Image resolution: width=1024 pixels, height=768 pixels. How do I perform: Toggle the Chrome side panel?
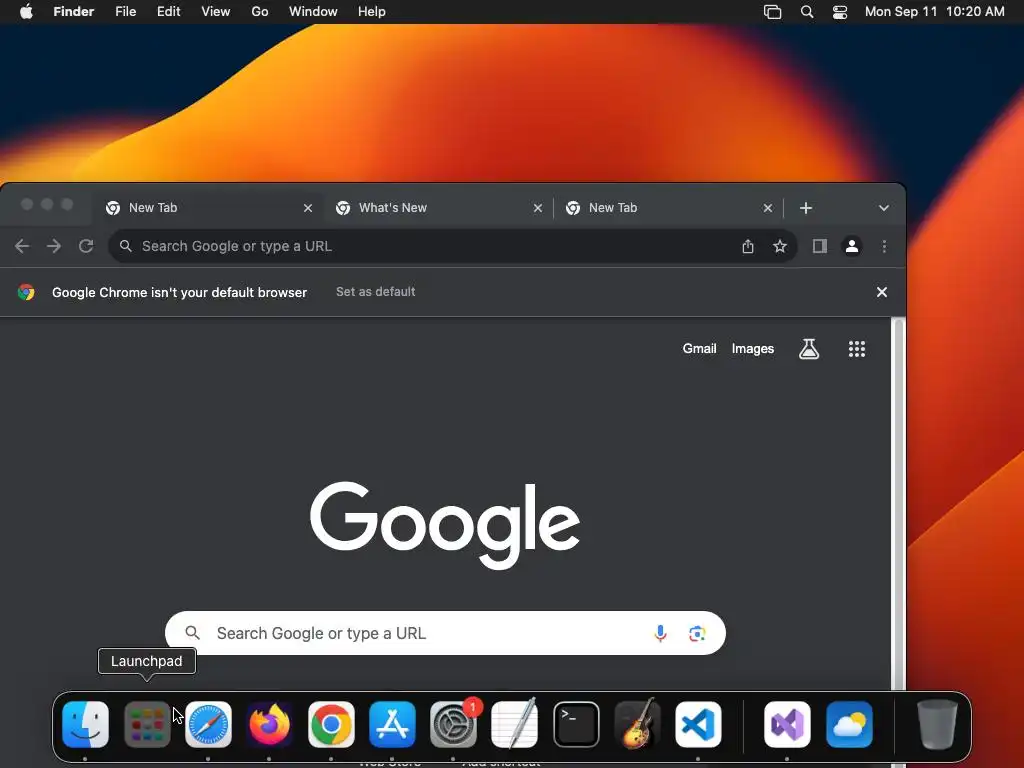(x=820, y=246)
